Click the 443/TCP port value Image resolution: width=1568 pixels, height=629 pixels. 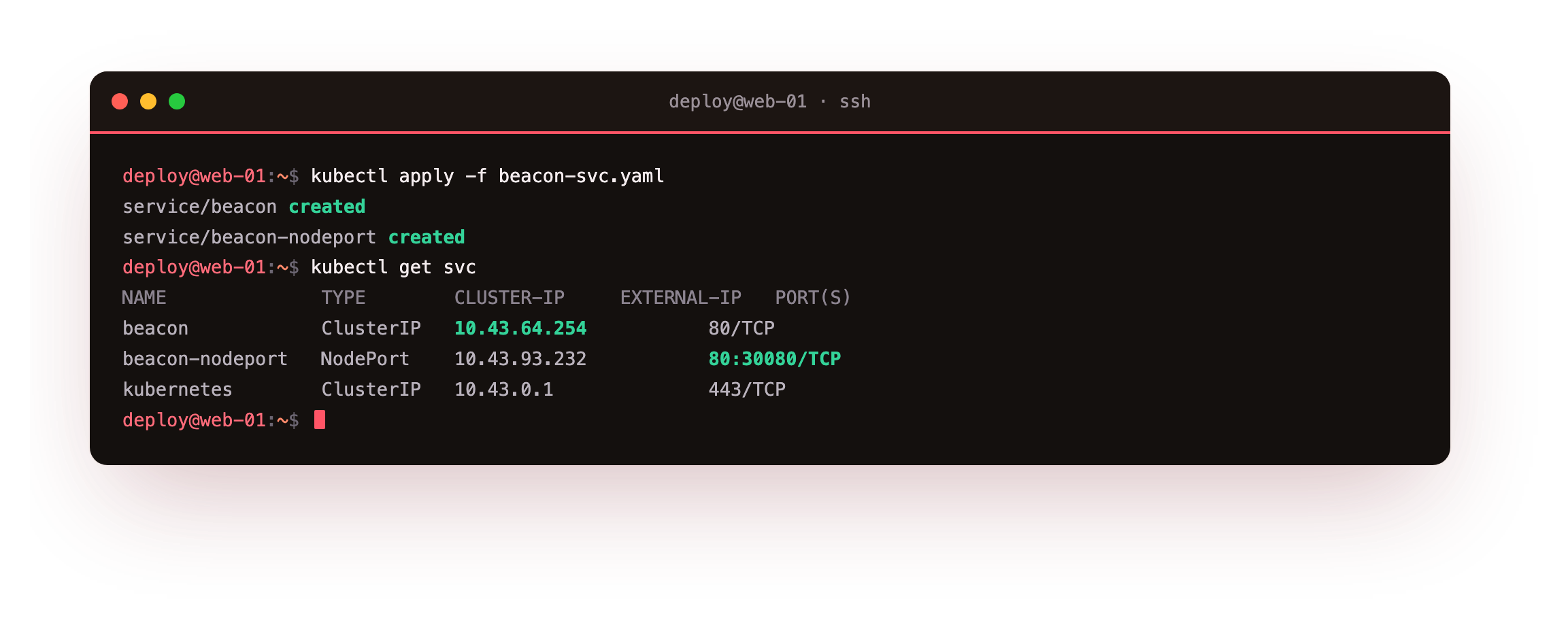pyautogui.click(x=747, y=390)
